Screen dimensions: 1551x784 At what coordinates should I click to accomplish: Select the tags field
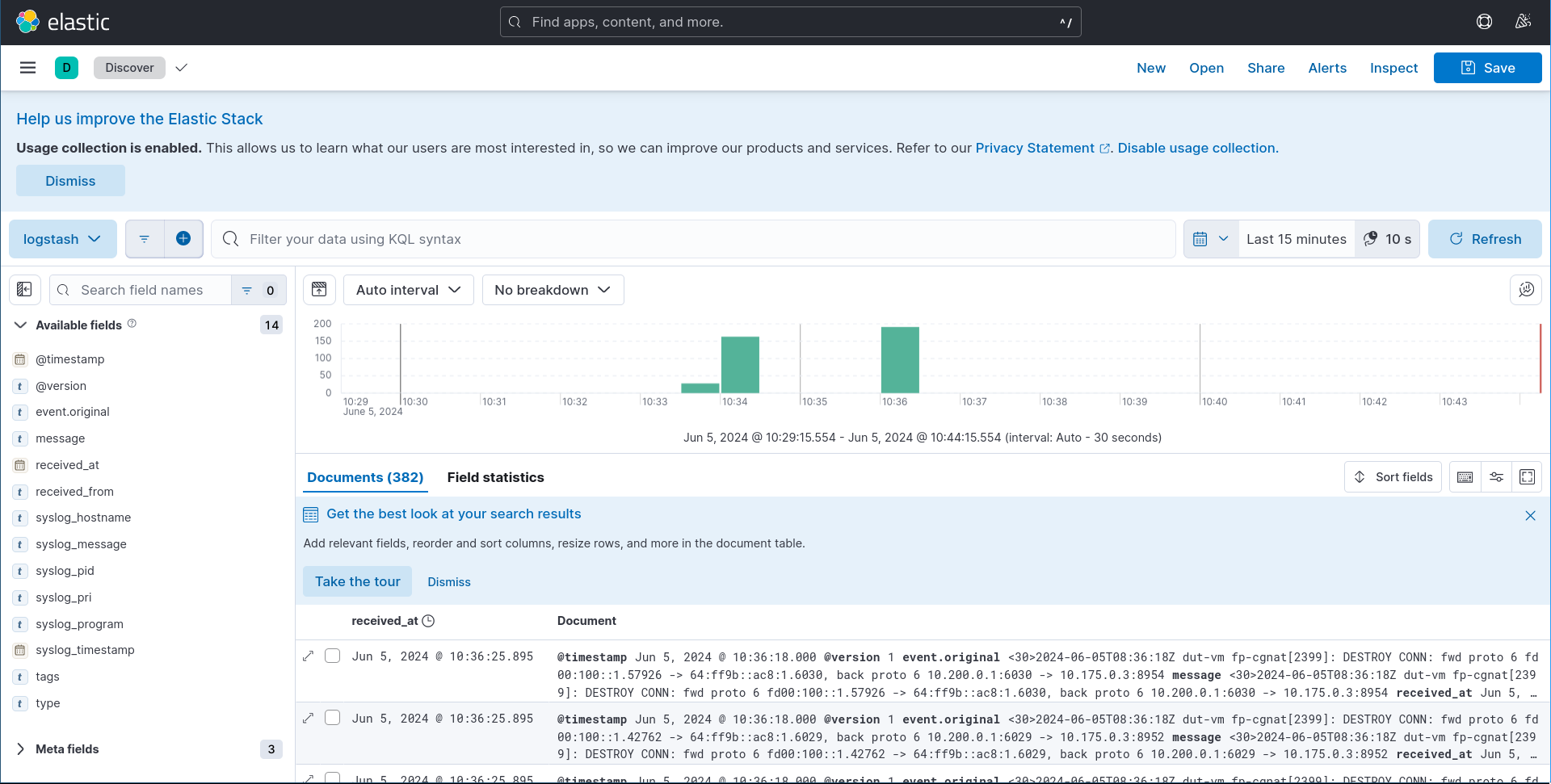tap(48, 677)
